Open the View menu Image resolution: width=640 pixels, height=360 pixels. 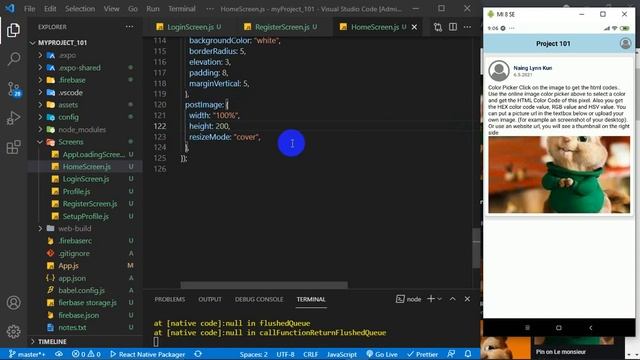pos(111,9)
